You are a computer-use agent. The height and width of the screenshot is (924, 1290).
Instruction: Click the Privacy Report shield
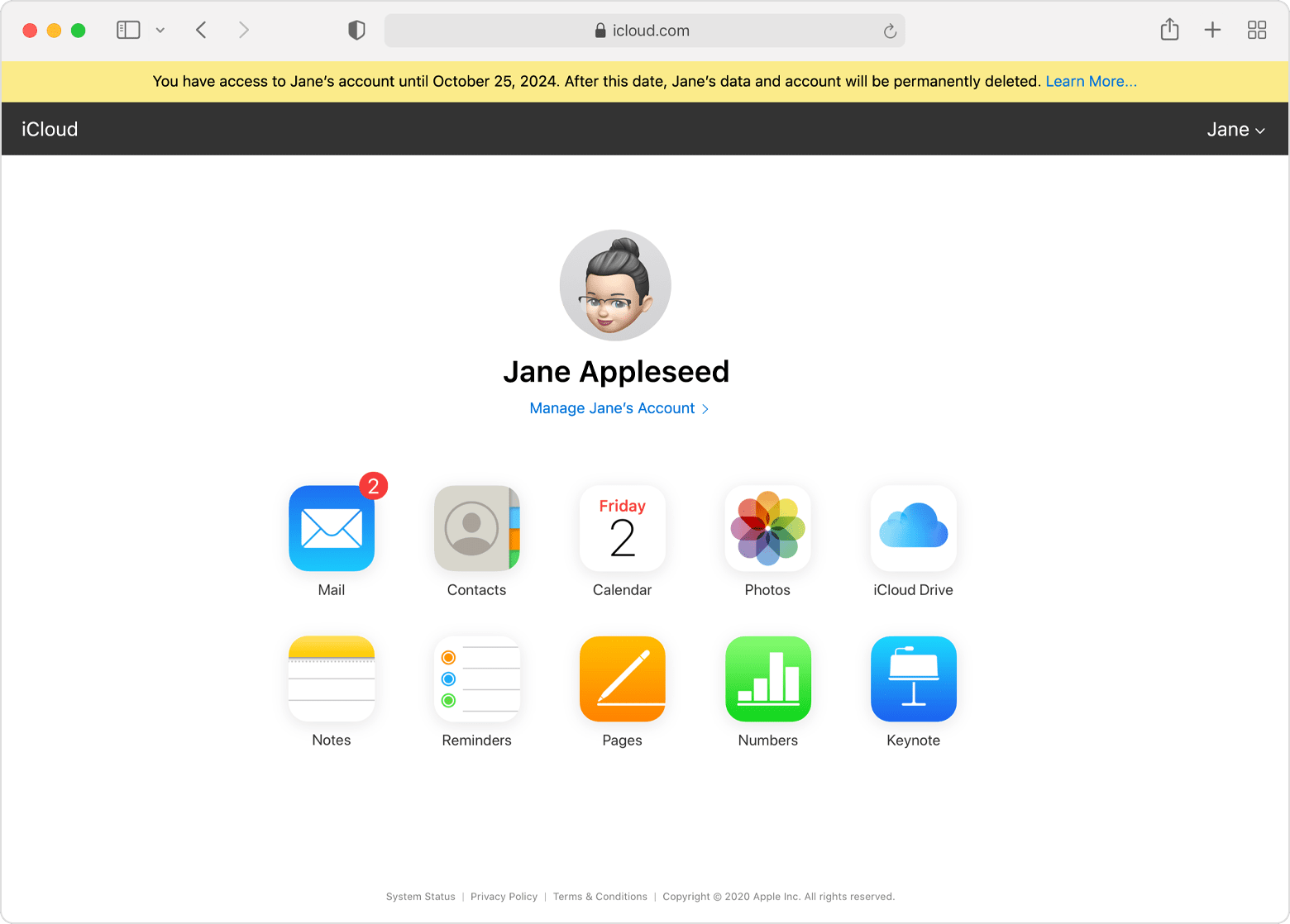[x=356, y=30]
